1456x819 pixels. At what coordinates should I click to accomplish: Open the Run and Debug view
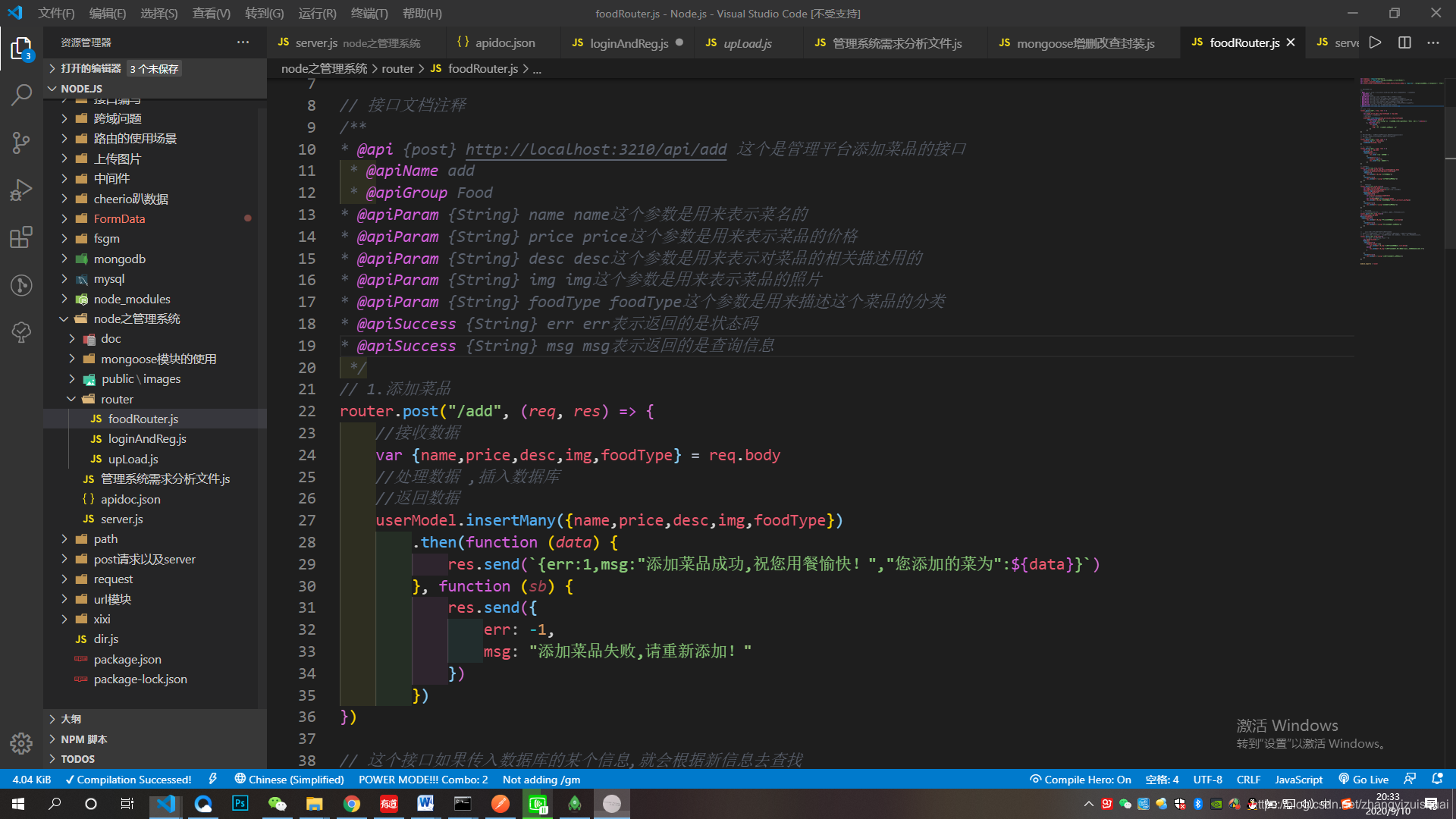[x=21, y=190]
